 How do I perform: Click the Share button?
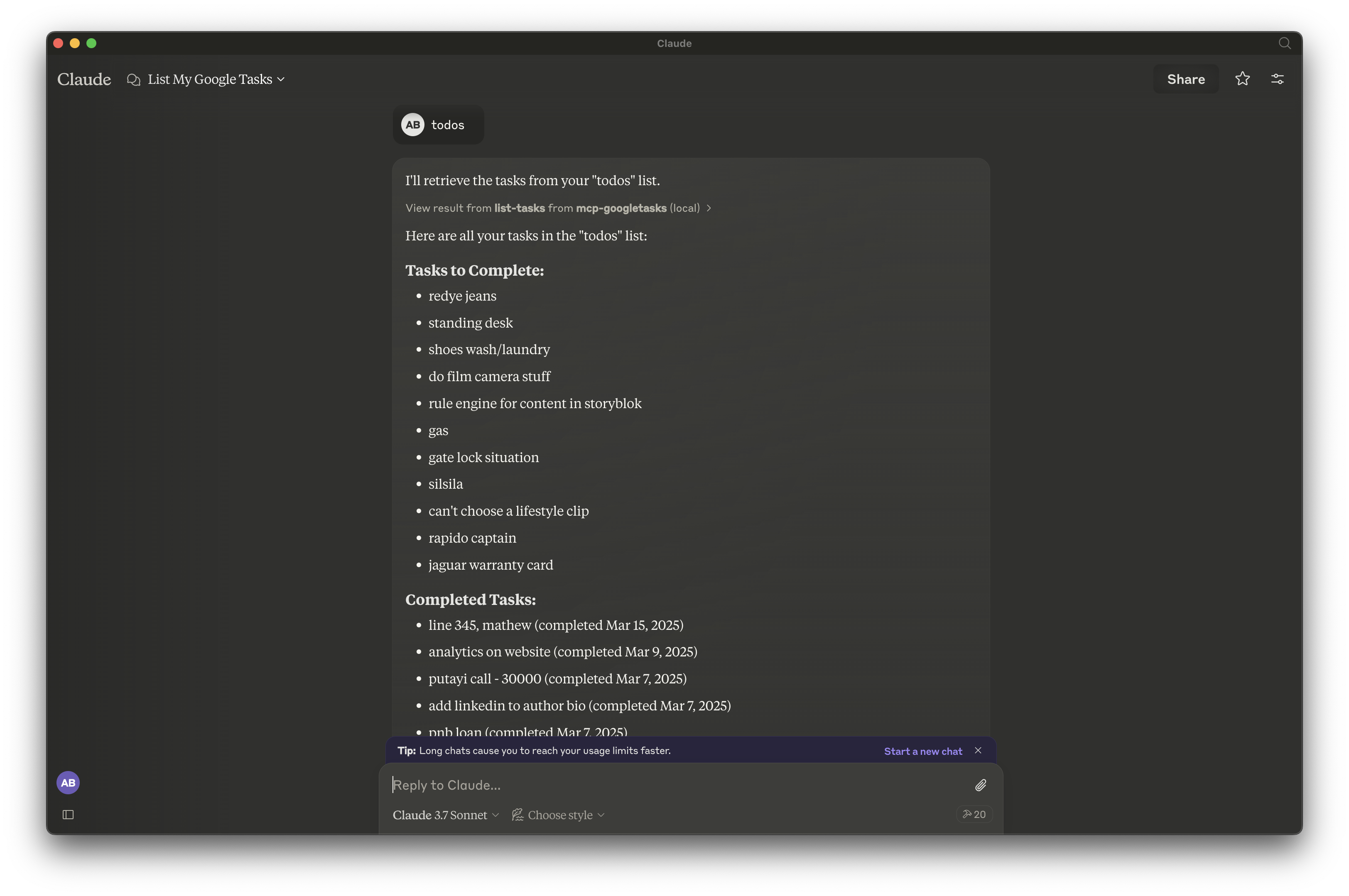1185,79
